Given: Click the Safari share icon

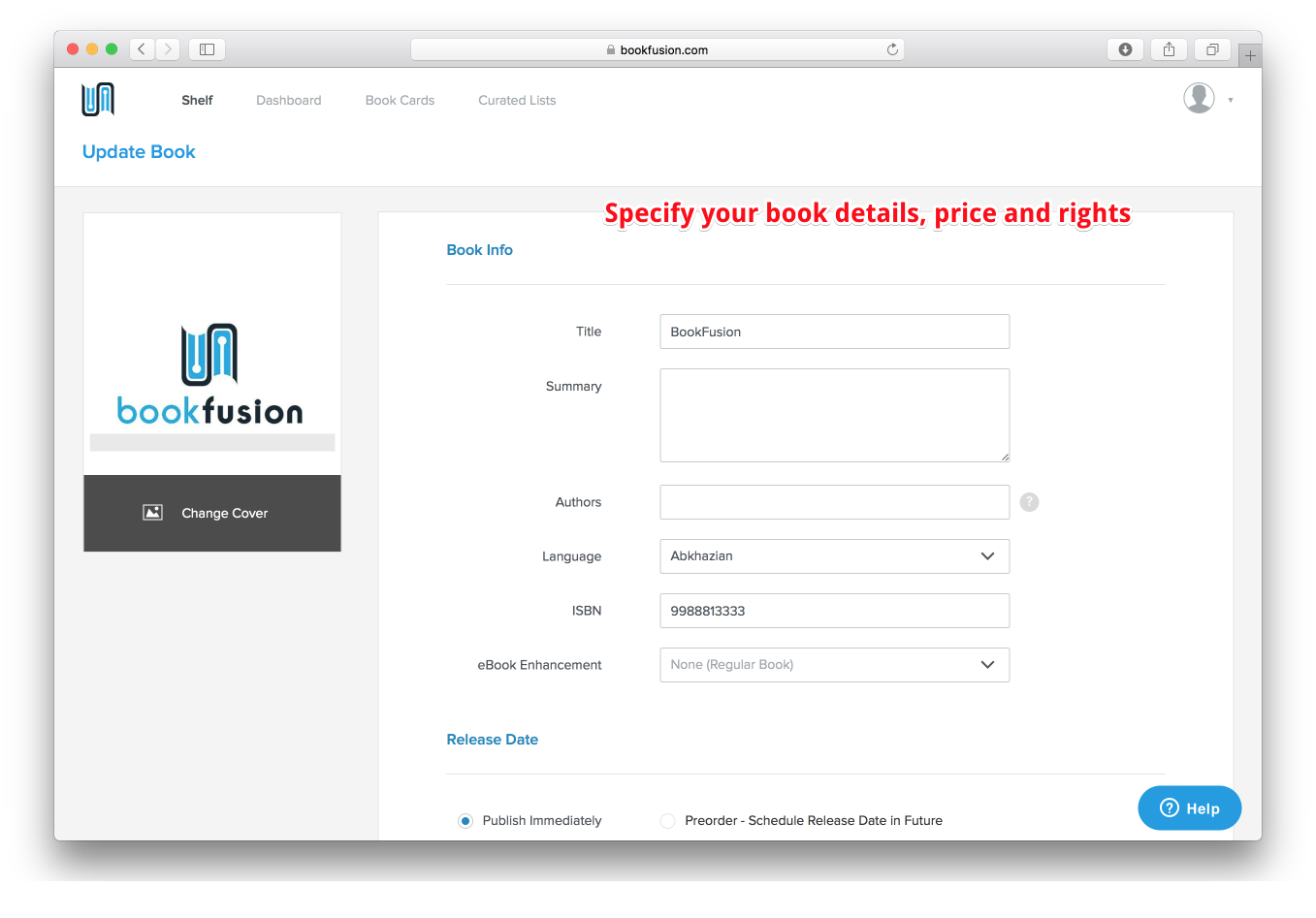Looking at the screenshot, I should [x=1169, y=49].
